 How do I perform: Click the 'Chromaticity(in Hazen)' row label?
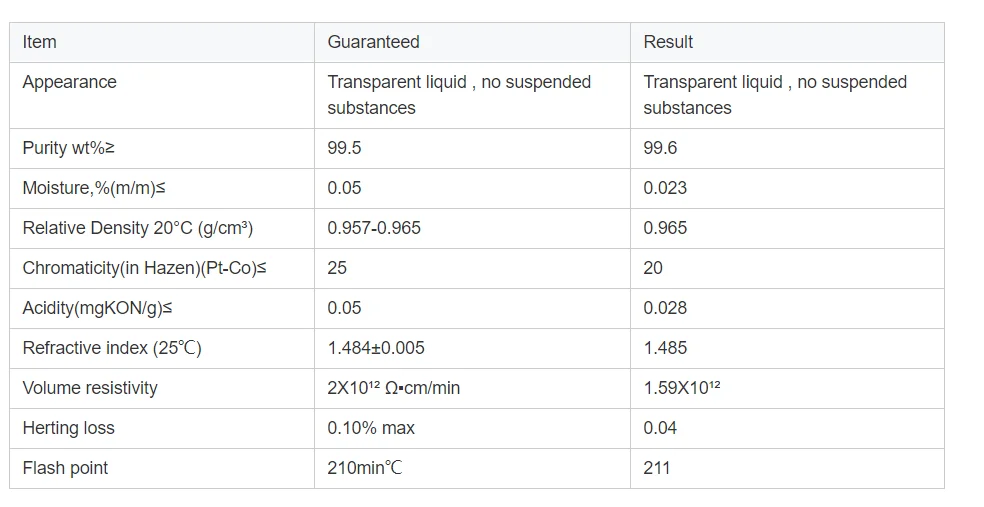click(144, 268)
